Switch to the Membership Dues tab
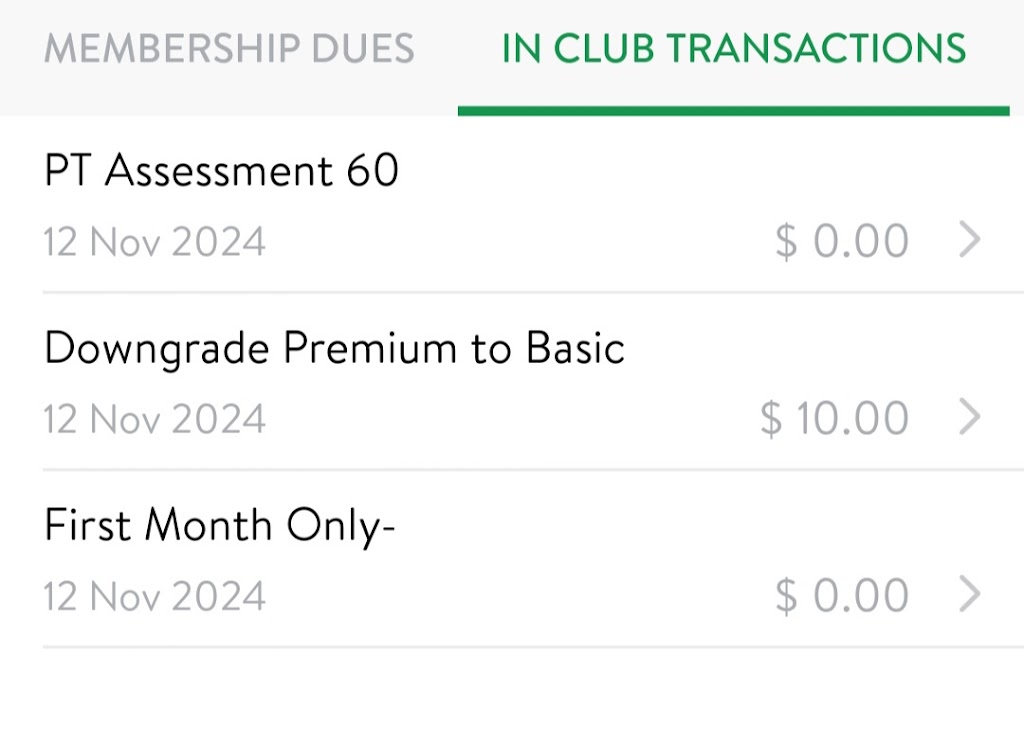This screenshot has width=1024, height=745. coord(229,49)
